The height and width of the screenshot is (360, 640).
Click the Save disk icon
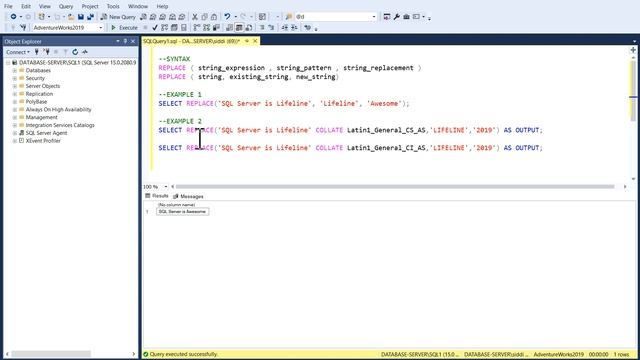click(81, 17)
